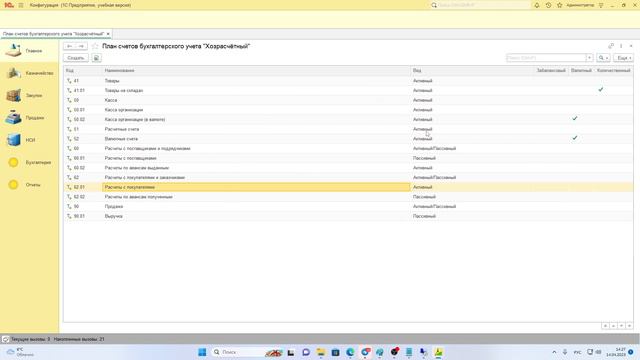Open the Windows Start button
This screenshot has width=640, height=360.
pyautogui.click(x=202, y=352)
